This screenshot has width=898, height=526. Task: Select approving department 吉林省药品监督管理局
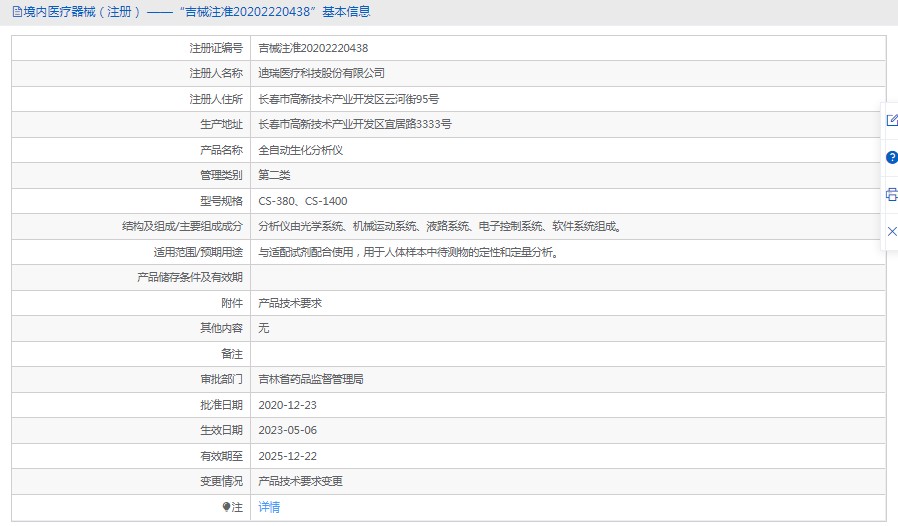coord(311,379)
